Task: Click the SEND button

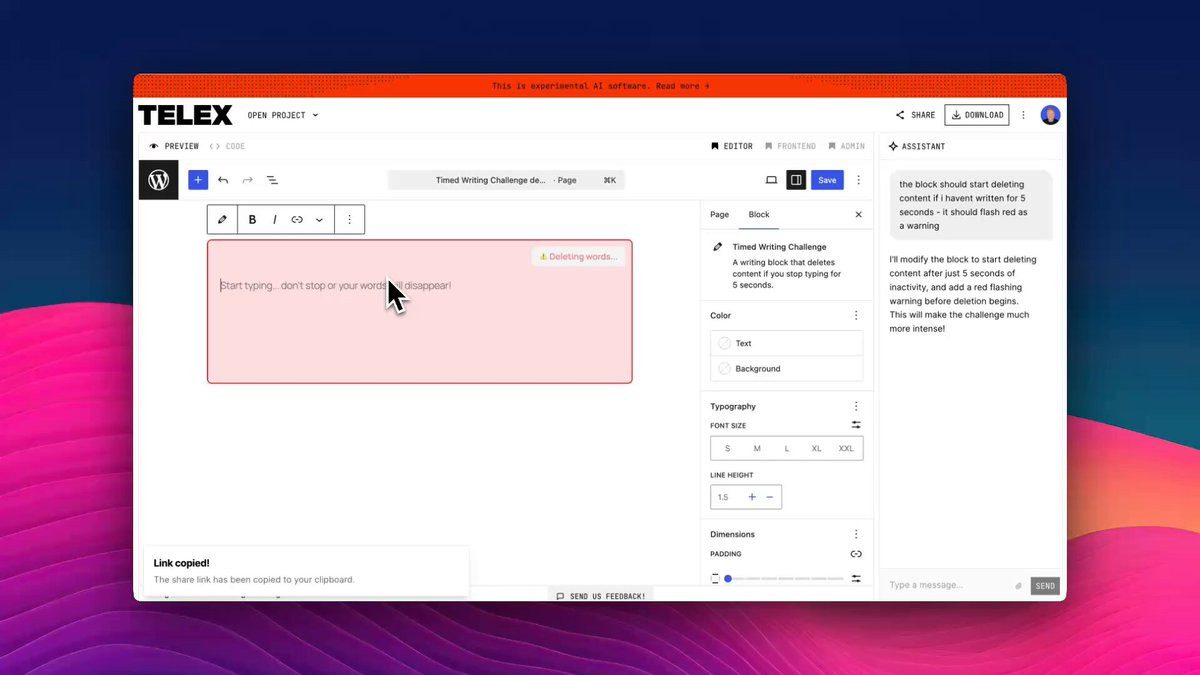Action: 1045,586
